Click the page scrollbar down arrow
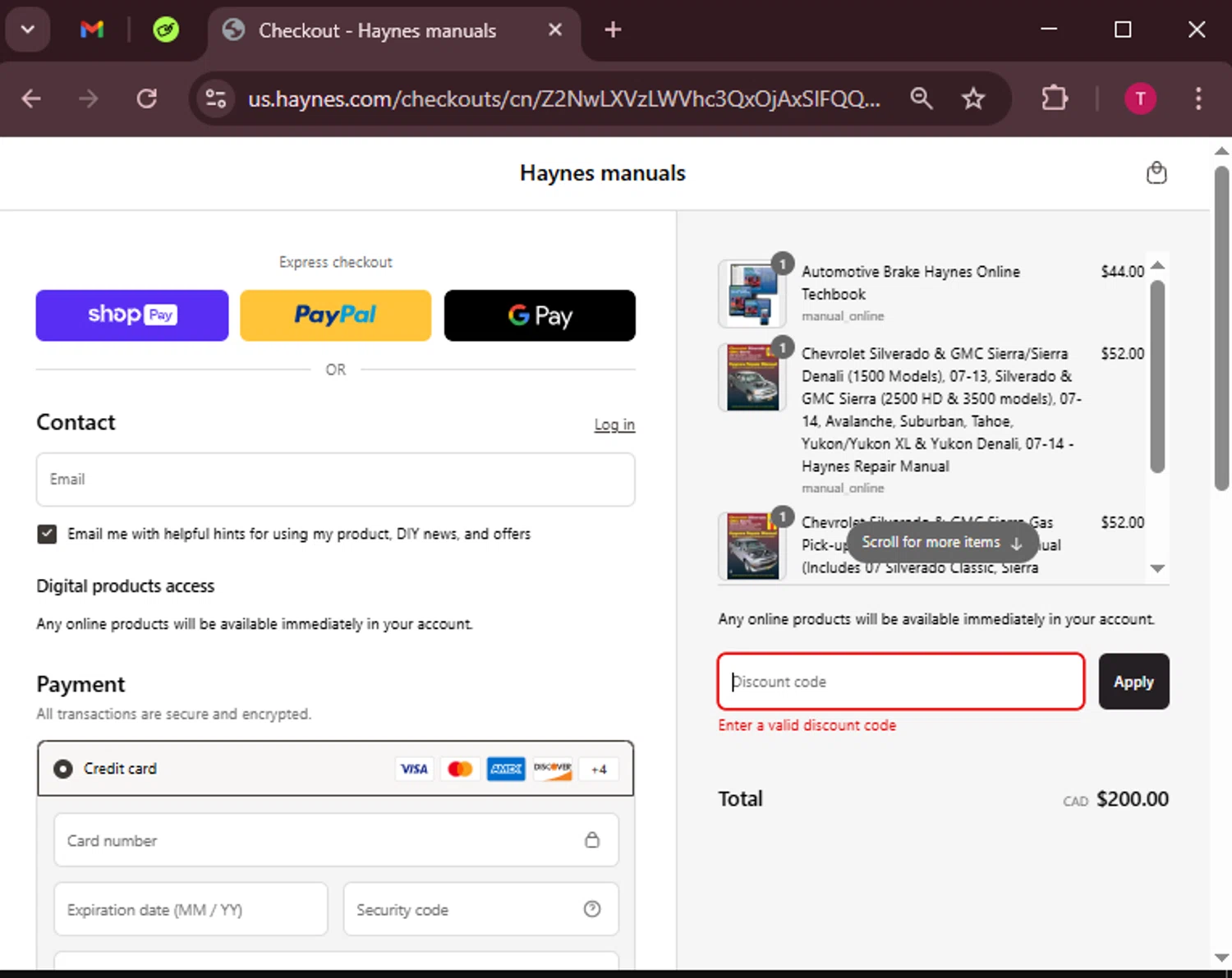The height and width of the screenshot is (978, 1232). (1221, 957)
